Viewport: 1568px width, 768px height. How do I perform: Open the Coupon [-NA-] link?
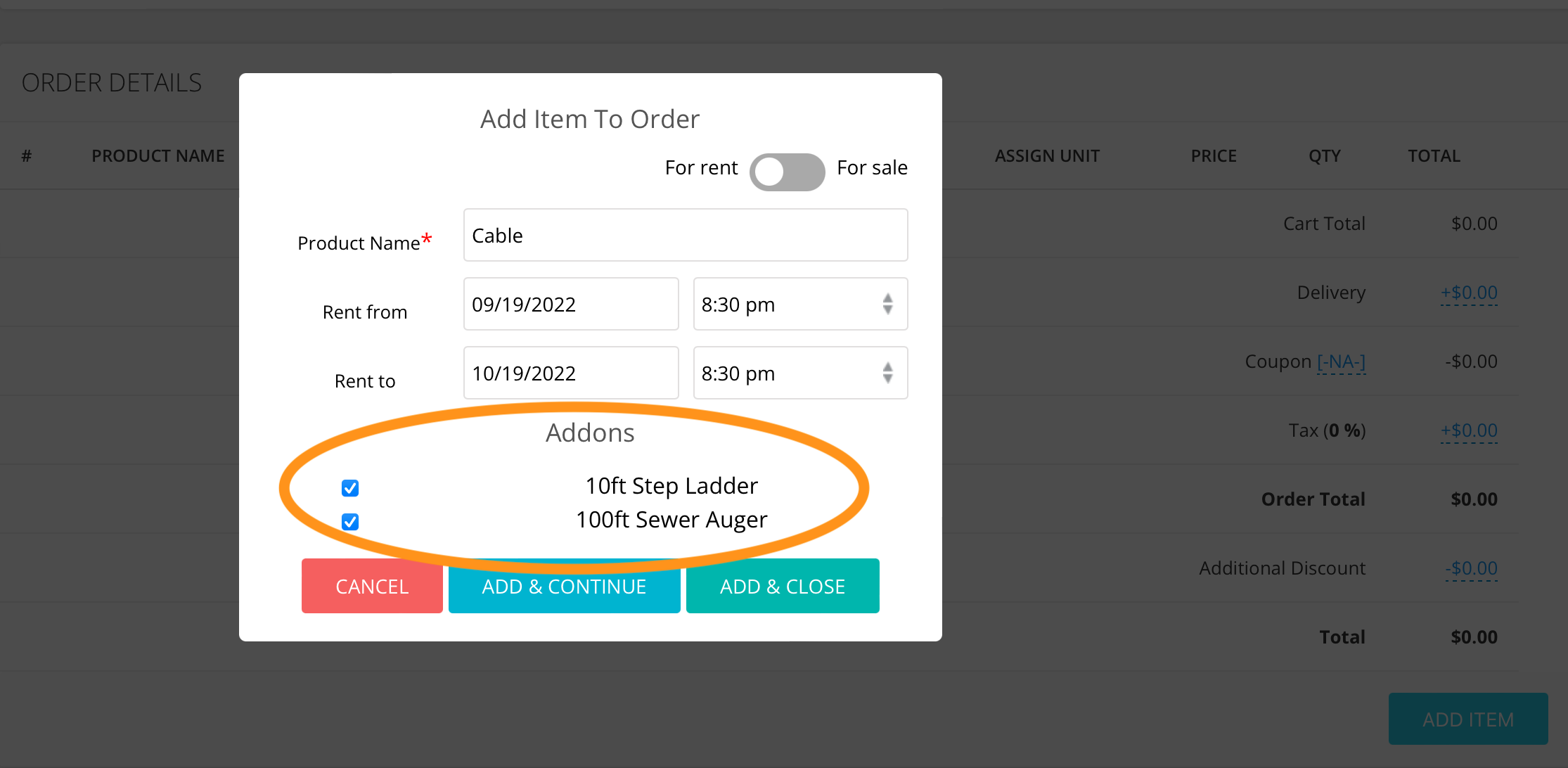[x=1341, y=361]
